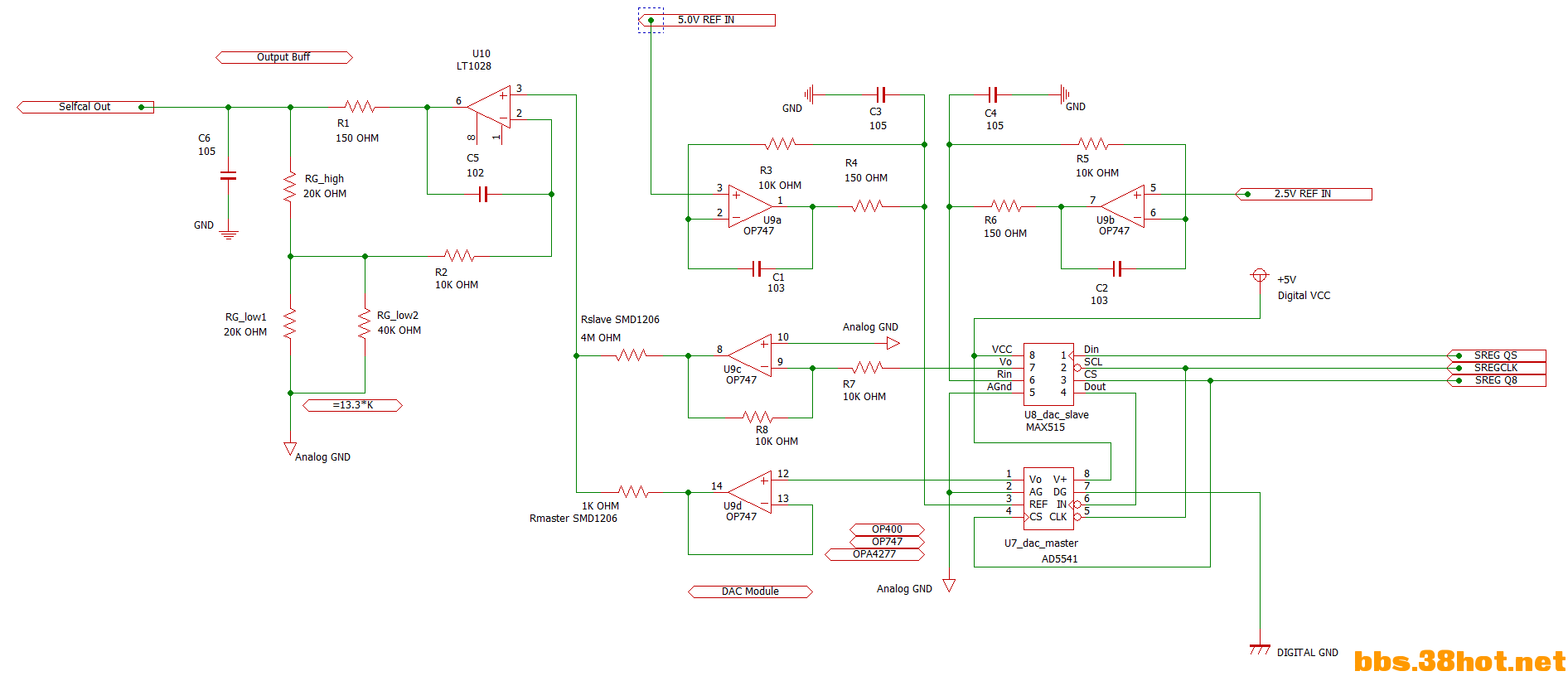Screen dimensions: 1568x676
Task: Select the OPA4277 label box
Action: pos(874,554)
